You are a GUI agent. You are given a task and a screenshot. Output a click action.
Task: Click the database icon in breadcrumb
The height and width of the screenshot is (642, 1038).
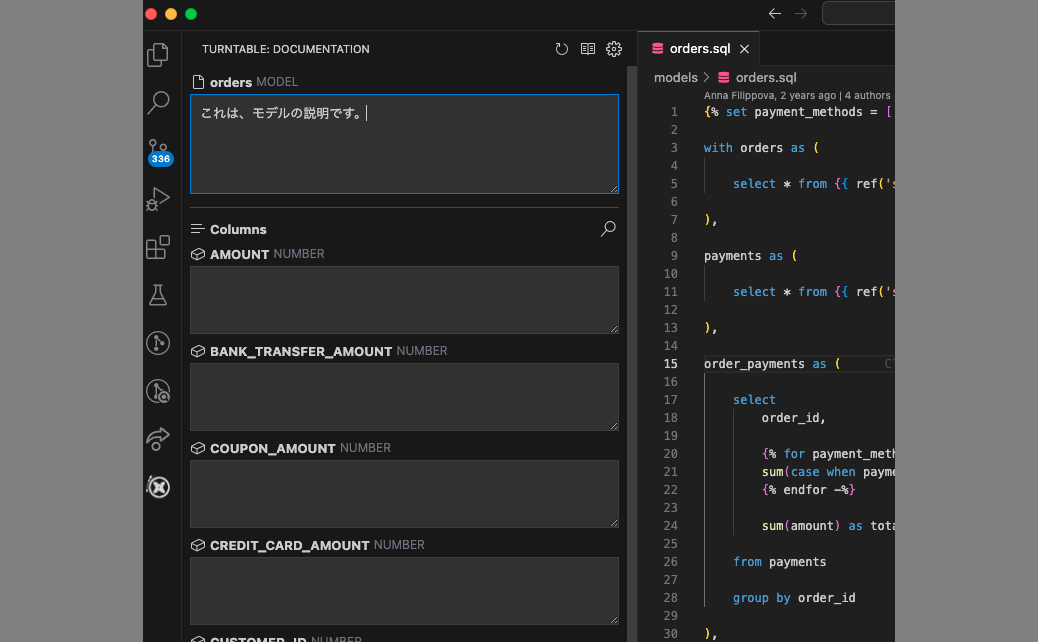[724, 77]
